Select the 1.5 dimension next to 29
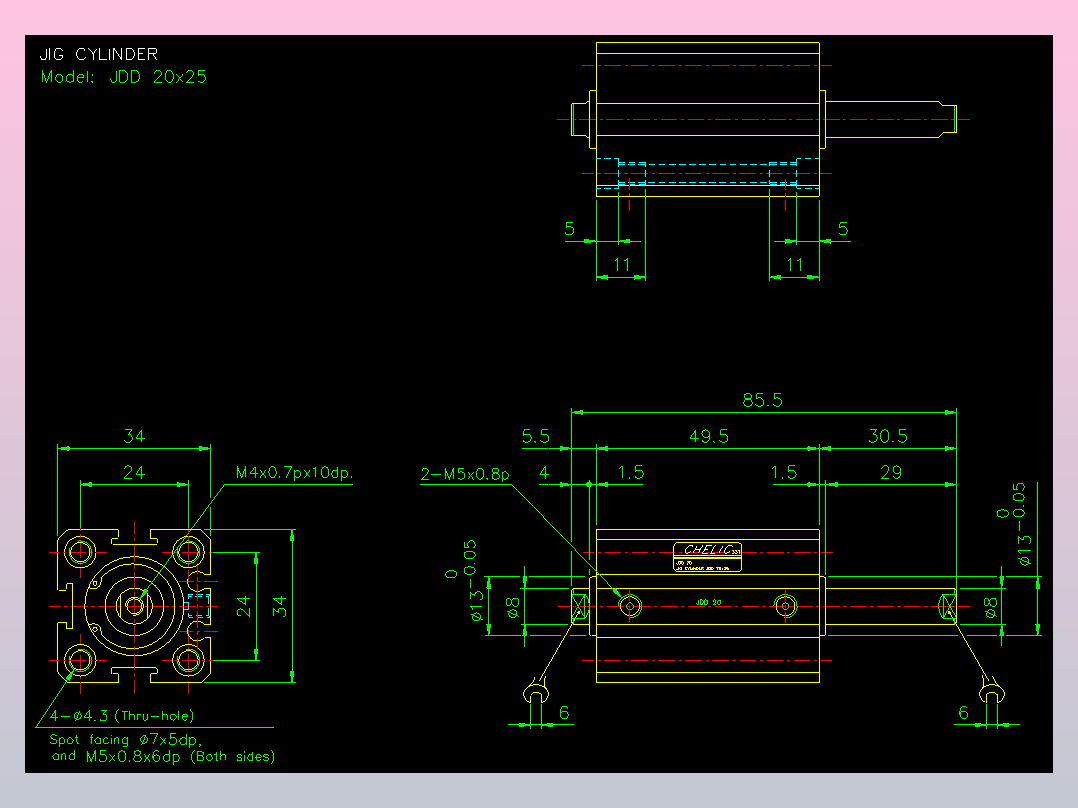 [x=784, y=472]
